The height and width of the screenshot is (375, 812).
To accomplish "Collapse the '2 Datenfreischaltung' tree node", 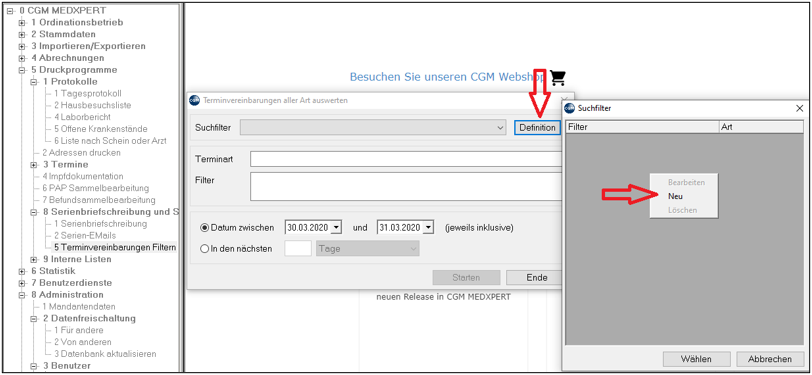I will click(33, 319).
